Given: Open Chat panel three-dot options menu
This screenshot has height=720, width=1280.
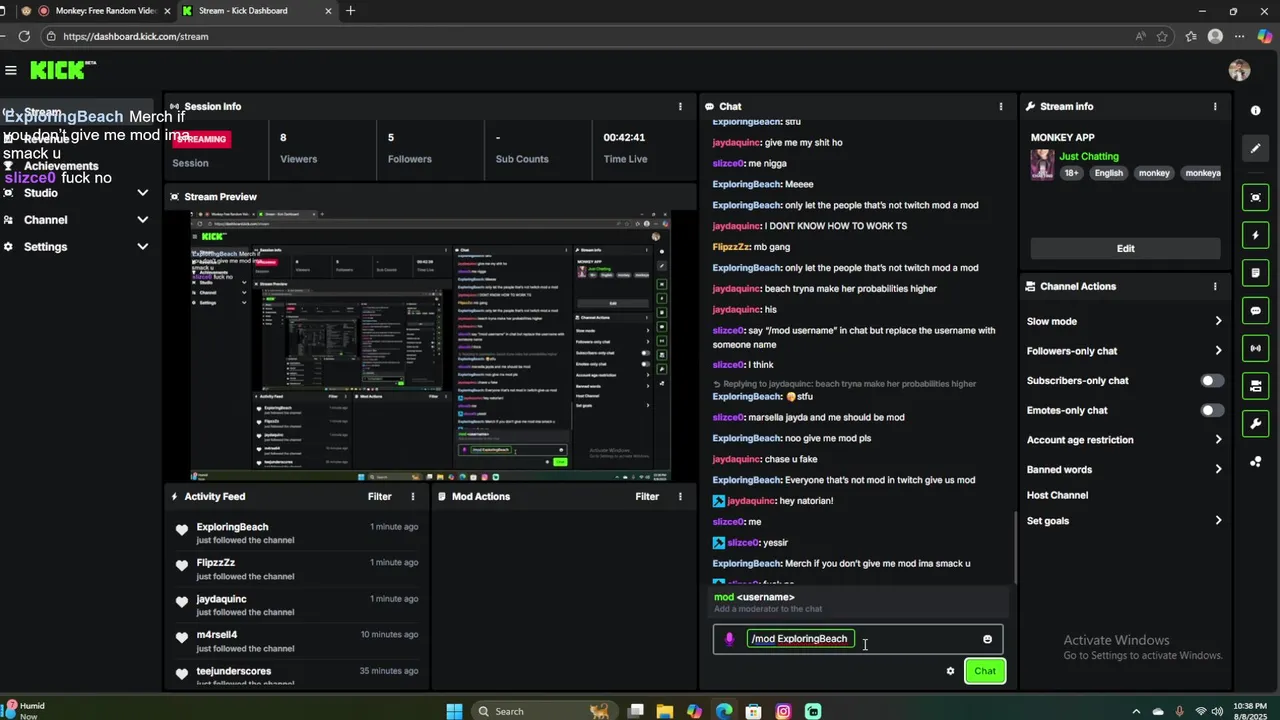Looking at the screenshot, I should click(1000, 106).
